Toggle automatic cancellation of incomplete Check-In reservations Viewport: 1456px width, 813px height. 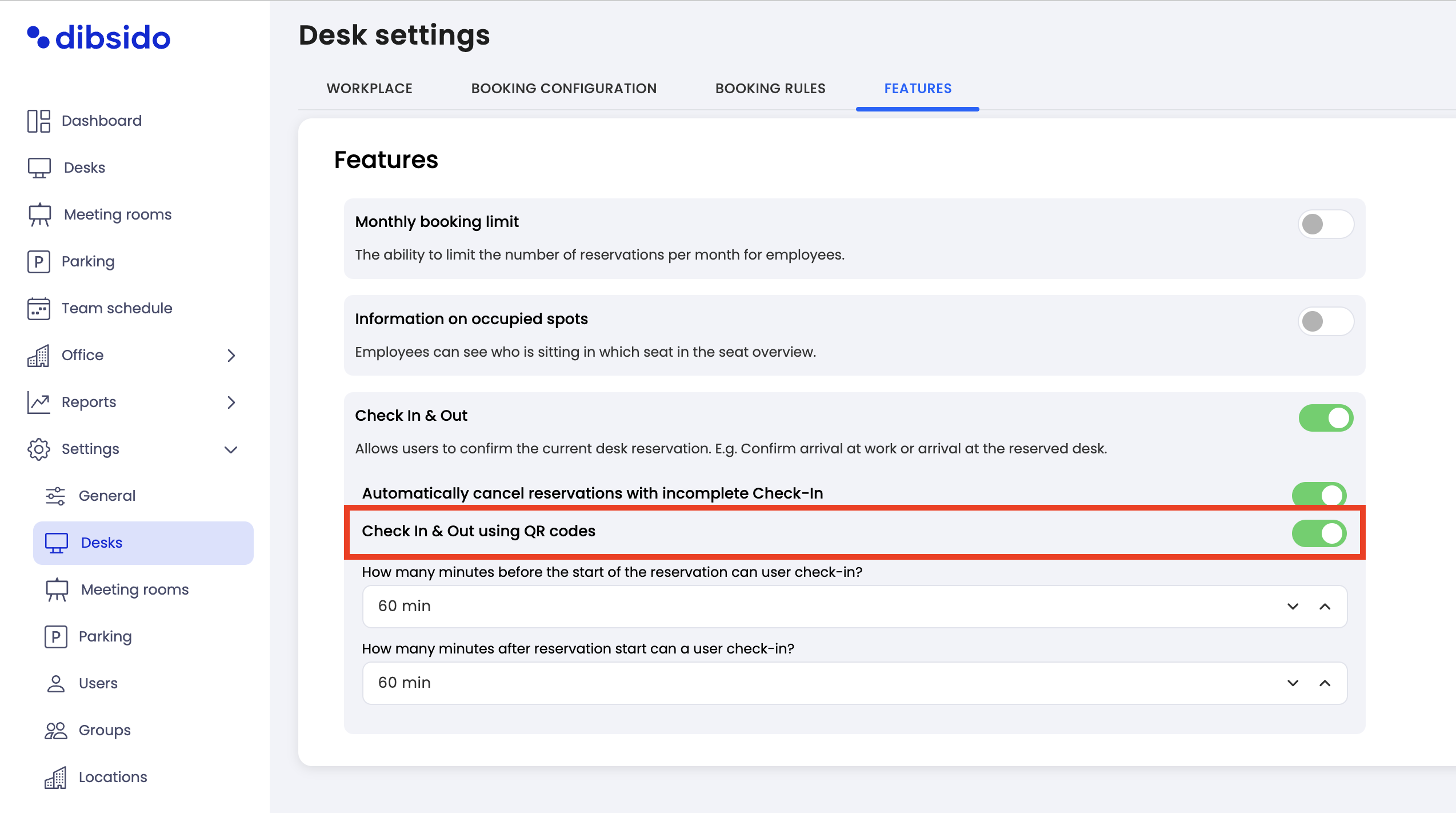point(1319,495)
